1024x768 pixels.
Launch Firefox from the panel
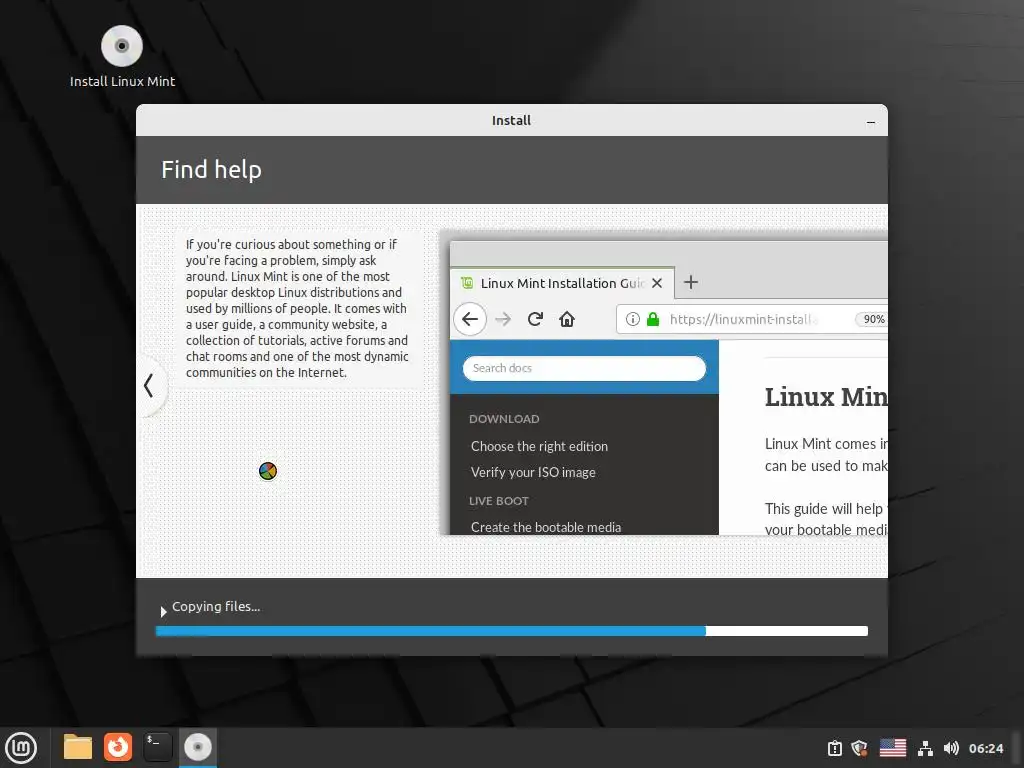point(118,747)
